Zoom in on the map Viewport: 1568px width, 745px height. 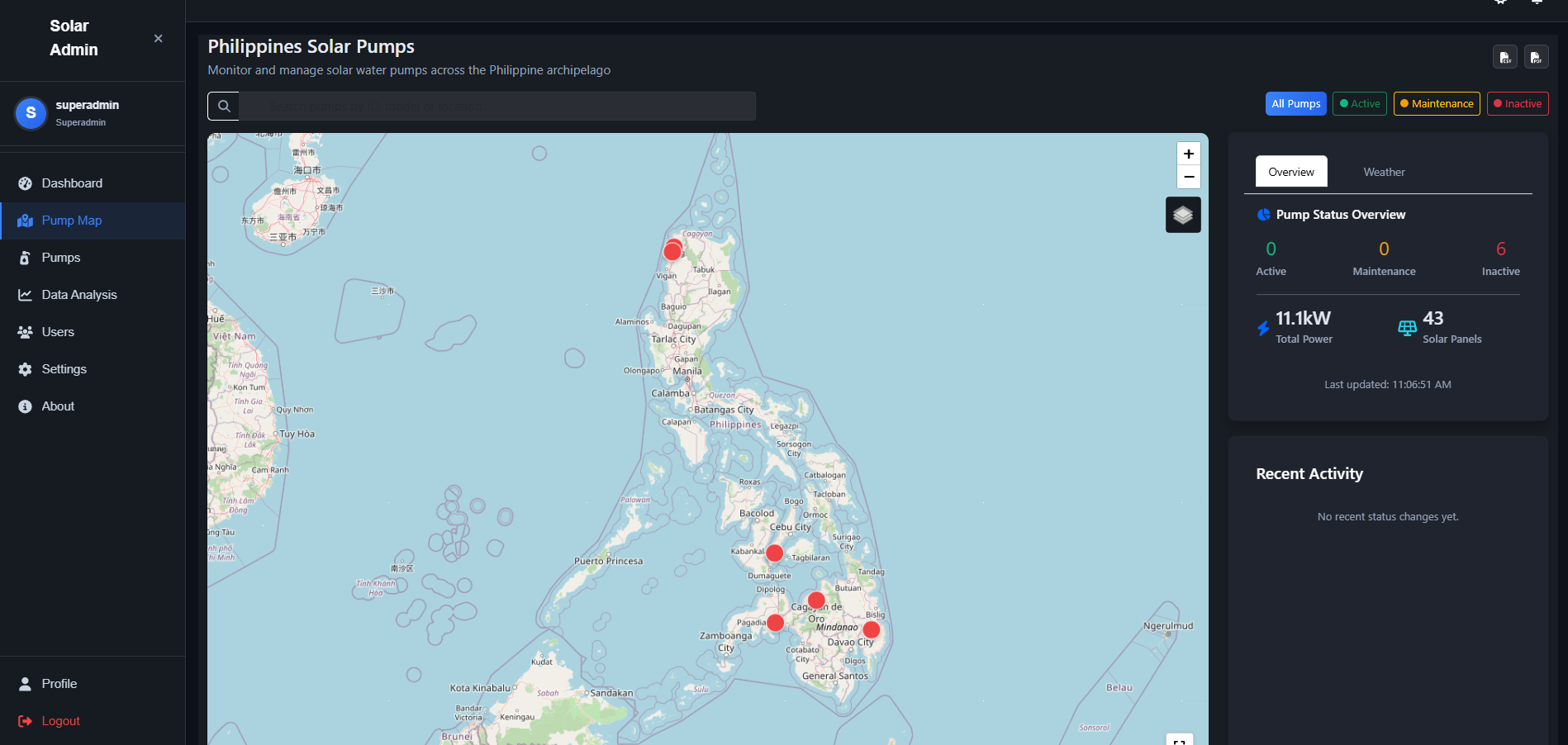[1188, 154]
